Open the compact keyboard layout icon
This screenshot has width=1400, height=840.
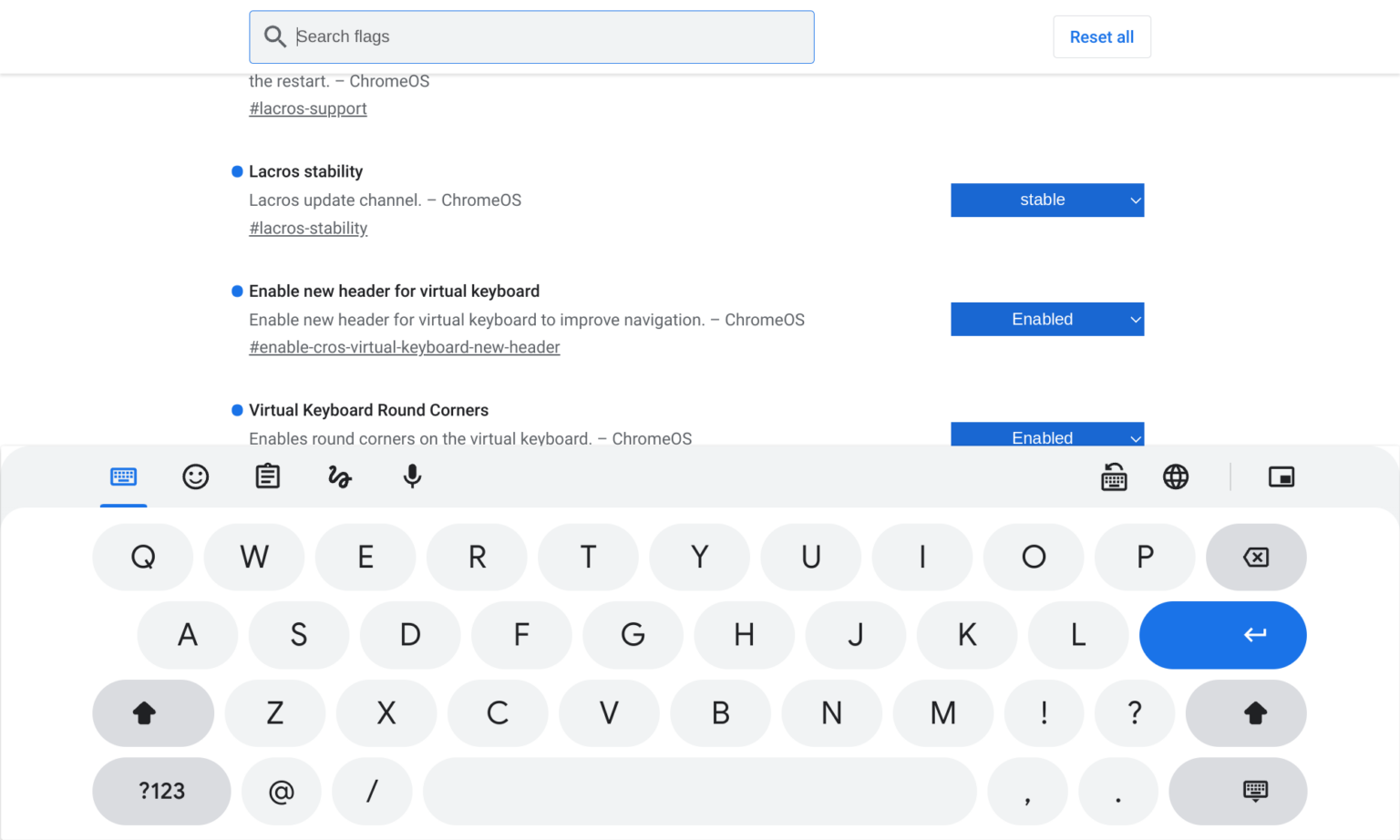pyautogui.click(x=1114, y=476)
